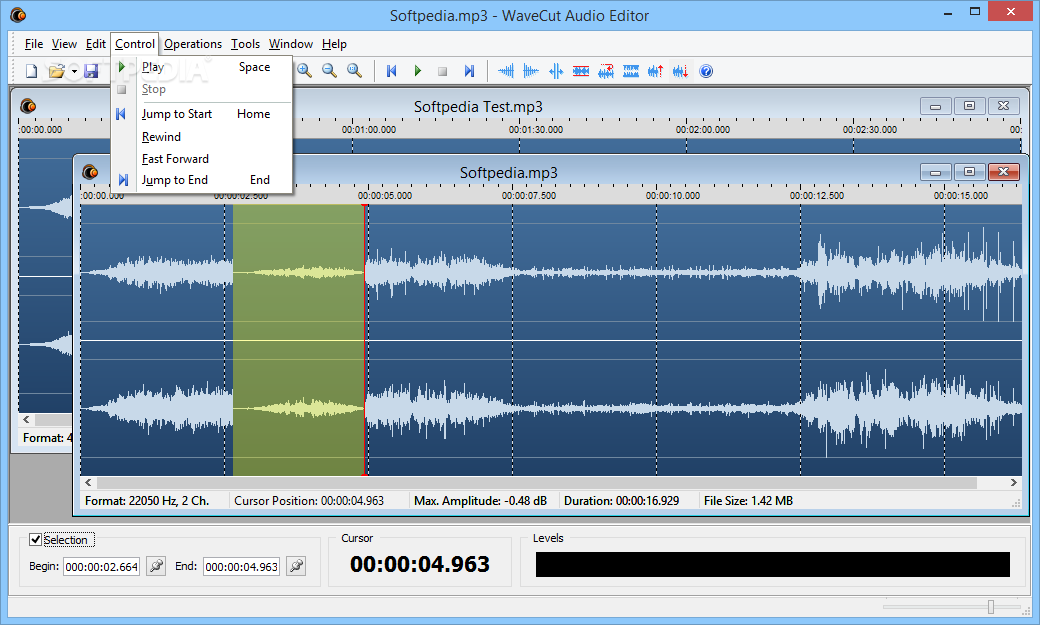Create a new file with the New toolbar icon
This screenshot has width=1040, height=625.
(31, 71)
